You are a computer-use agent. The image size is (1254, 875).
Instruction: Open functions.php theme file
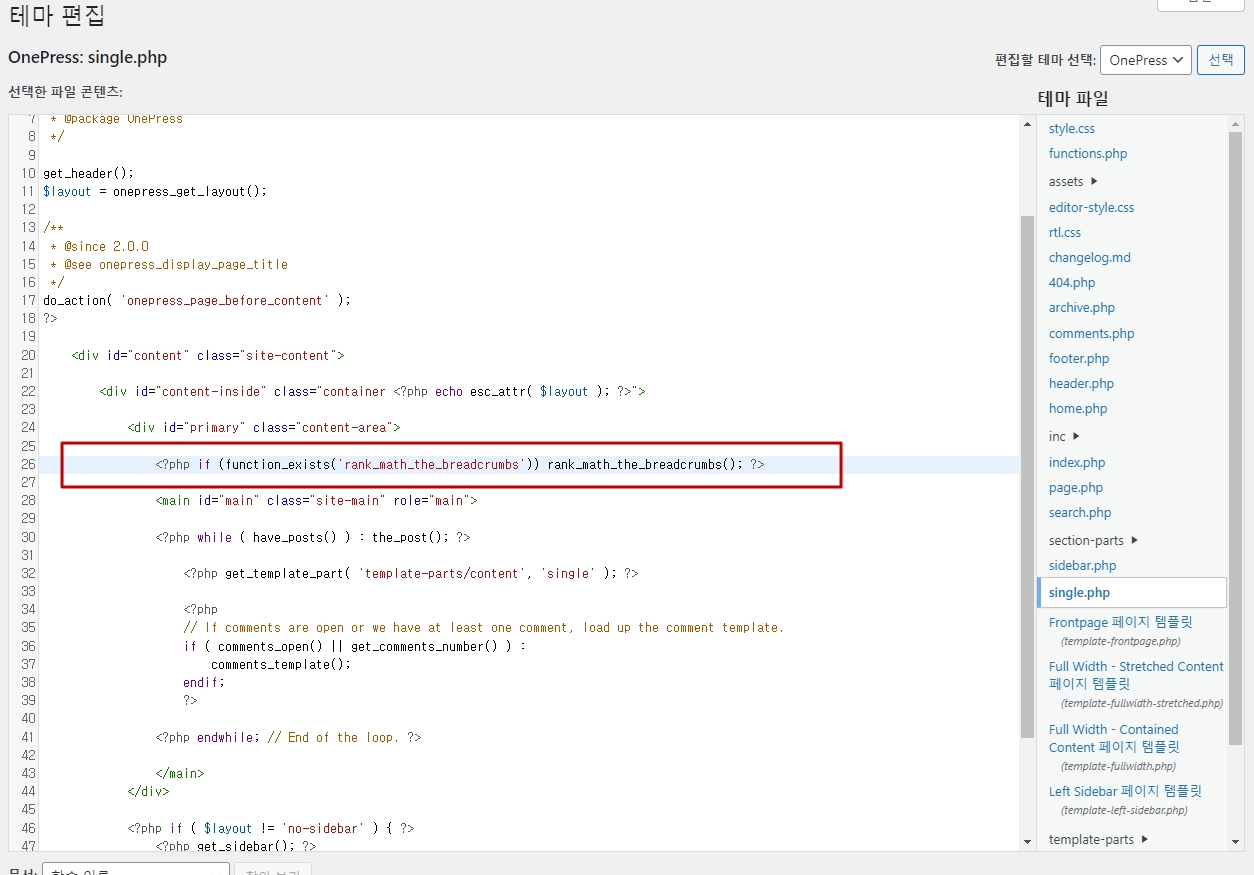click(x=1088, y=153)
